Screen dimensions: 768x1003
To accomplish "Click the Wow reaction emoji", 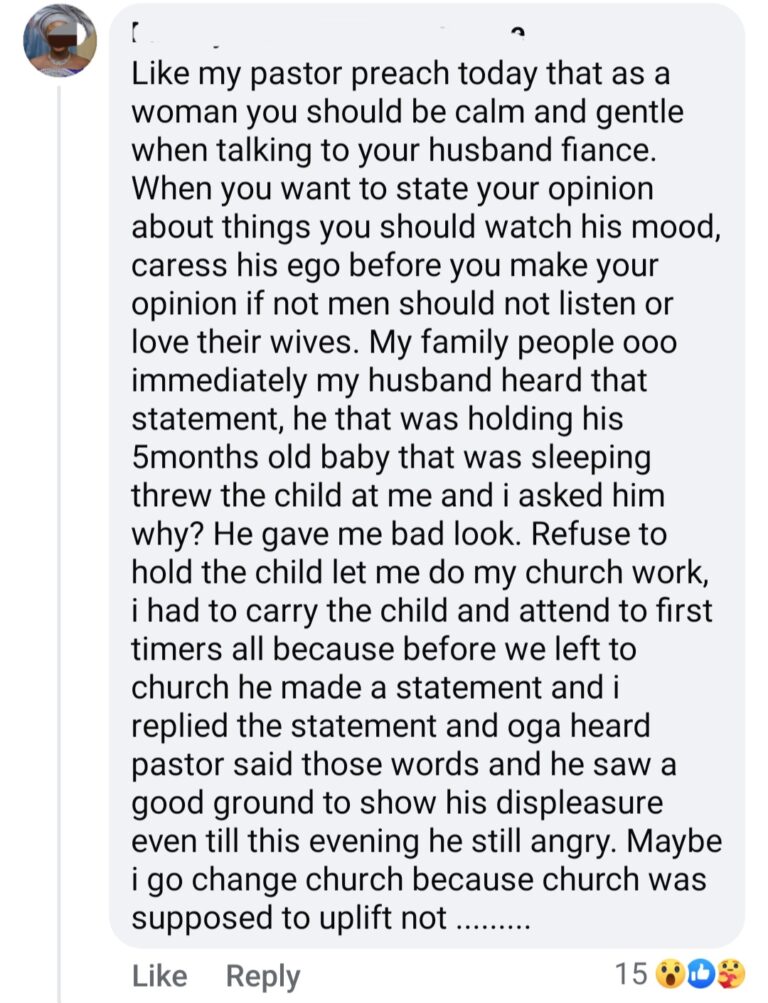I will coord(667,973).
